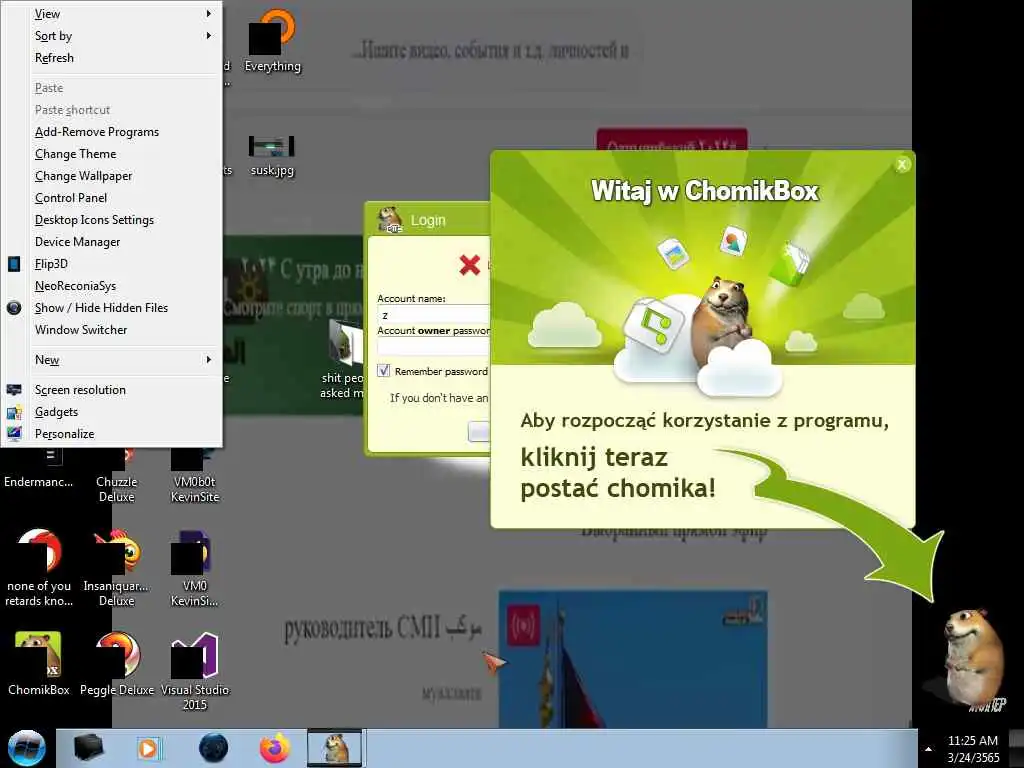Open the Everything desktop icon
Image resolution: width=1024 pixels, height=768 pixels.
272,40
